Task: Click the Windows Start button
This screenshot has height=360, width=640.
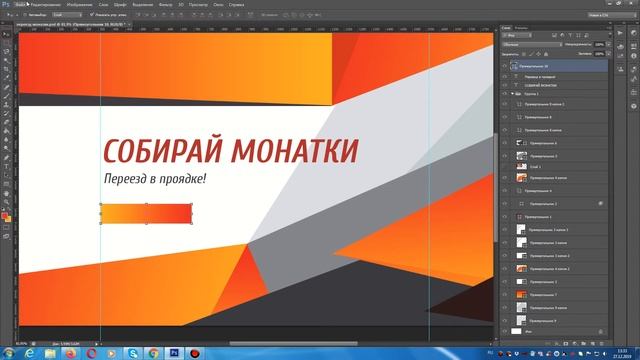Action: [x=8, y=353]
